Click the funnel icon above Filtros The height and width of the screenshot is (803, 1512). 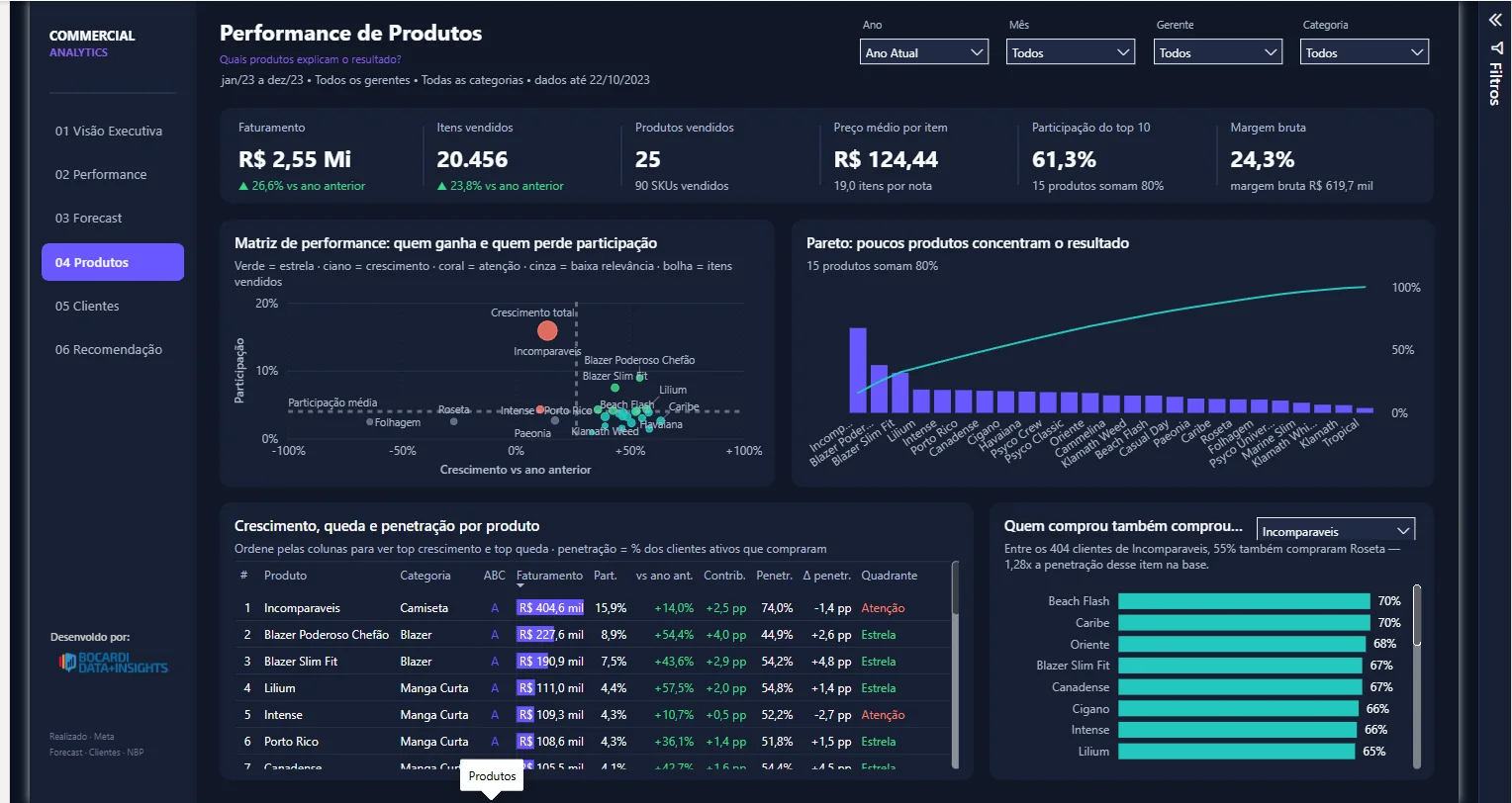click(1495, 47)
